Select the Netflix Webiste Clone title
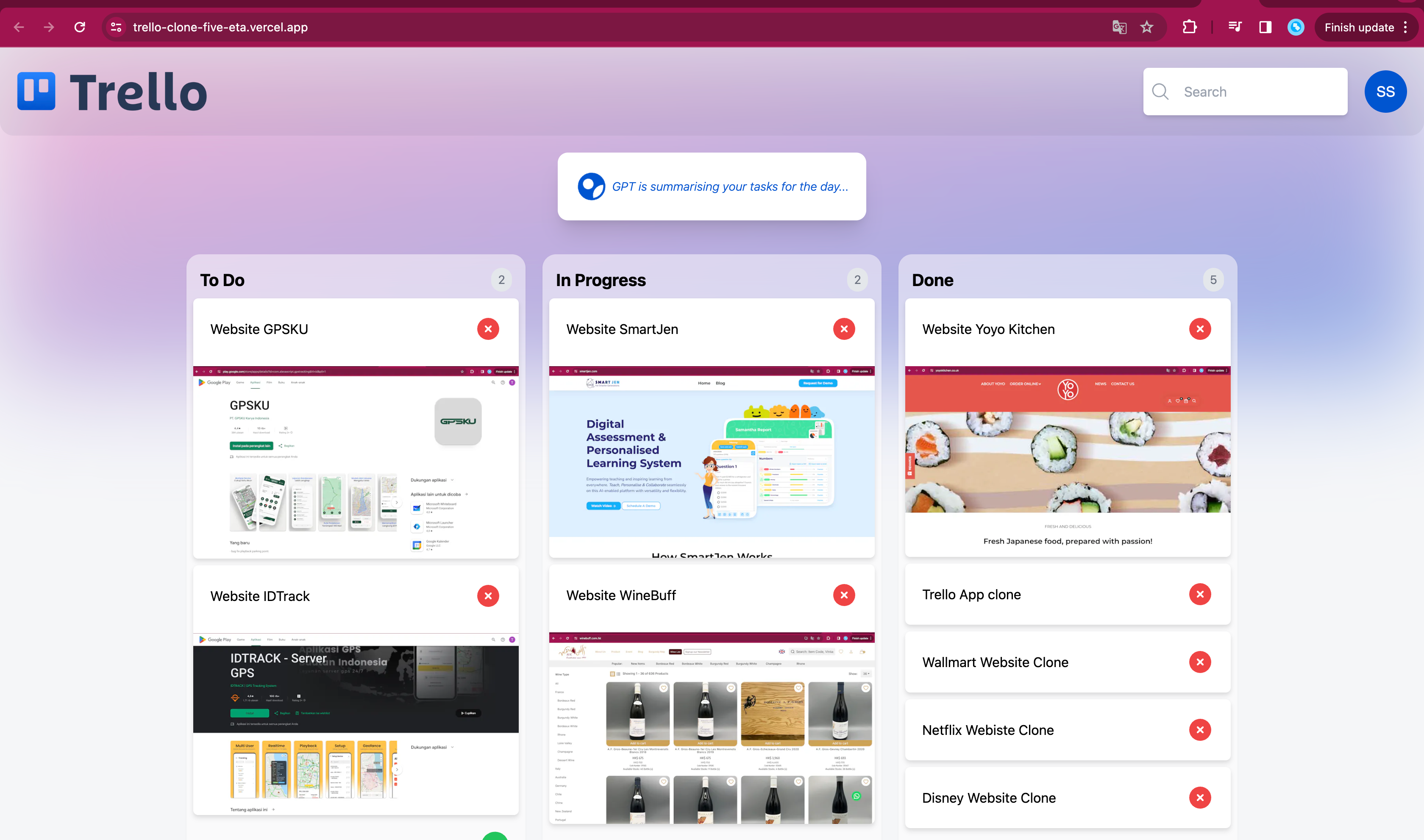This screenshot has height=840, width=1424. [987, 731]
